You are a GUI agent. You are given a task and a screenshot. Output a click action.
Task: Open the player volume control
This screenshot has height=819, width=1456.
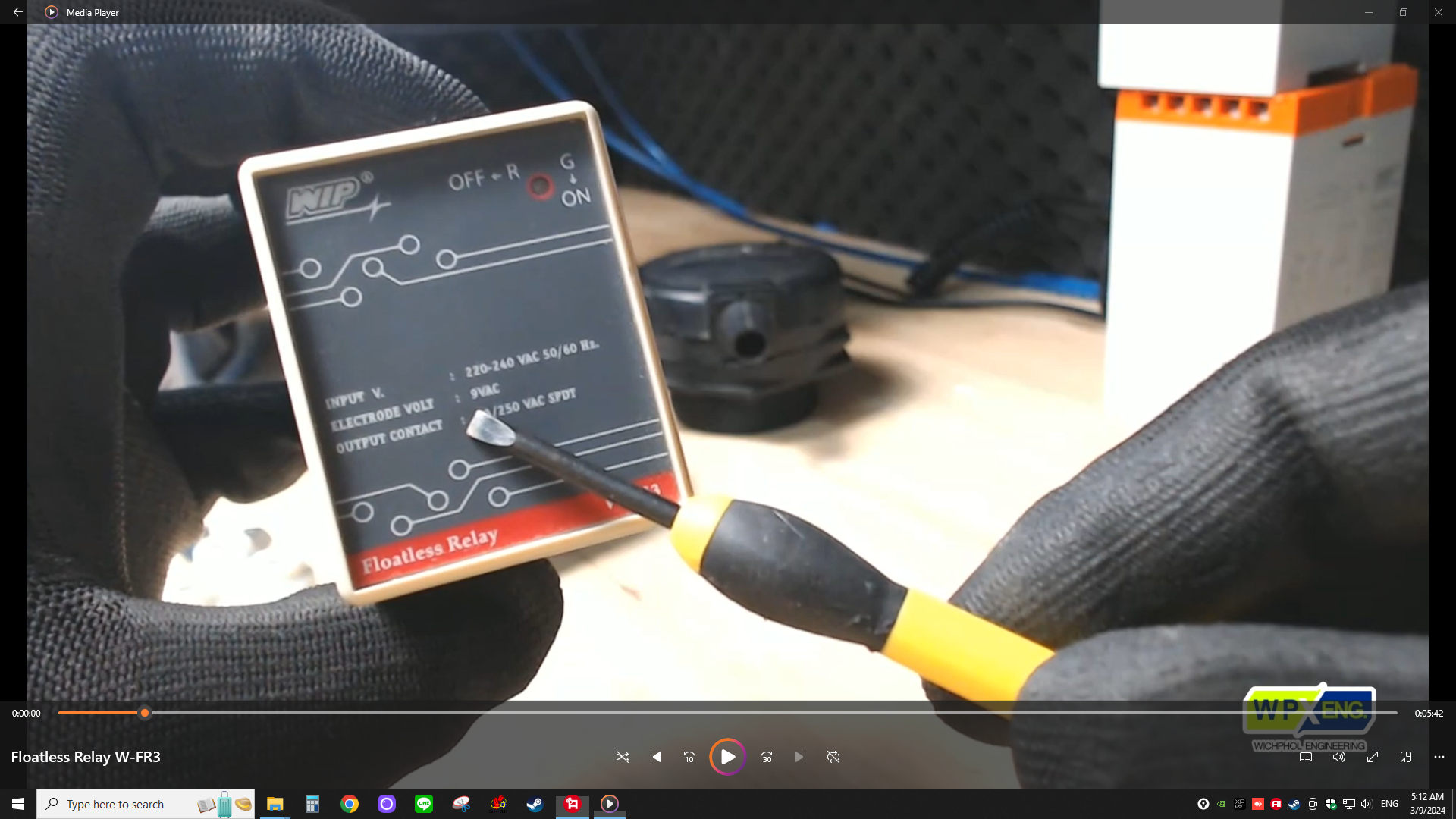(x=1339, y=757)
